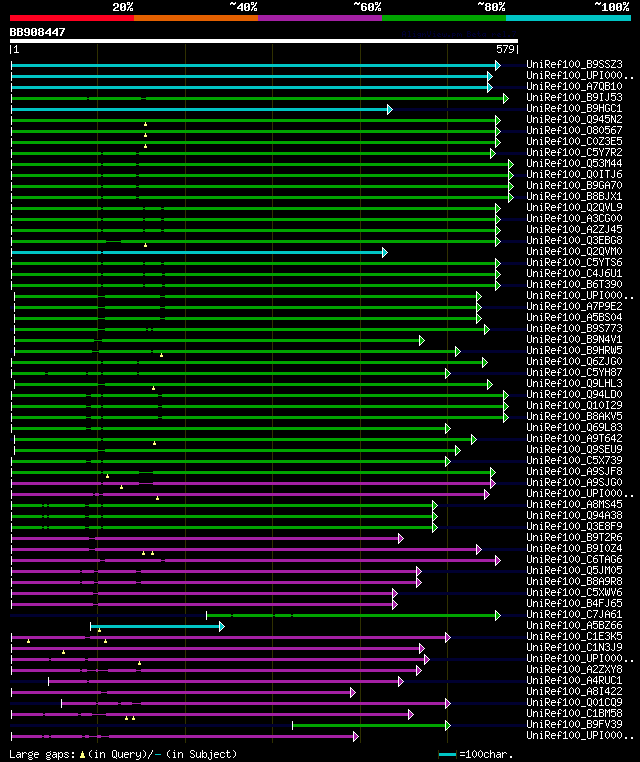Go to hit UniRef100_C1BM58
The height and width of the screenshot is (762, 640).
pos(574,713)
